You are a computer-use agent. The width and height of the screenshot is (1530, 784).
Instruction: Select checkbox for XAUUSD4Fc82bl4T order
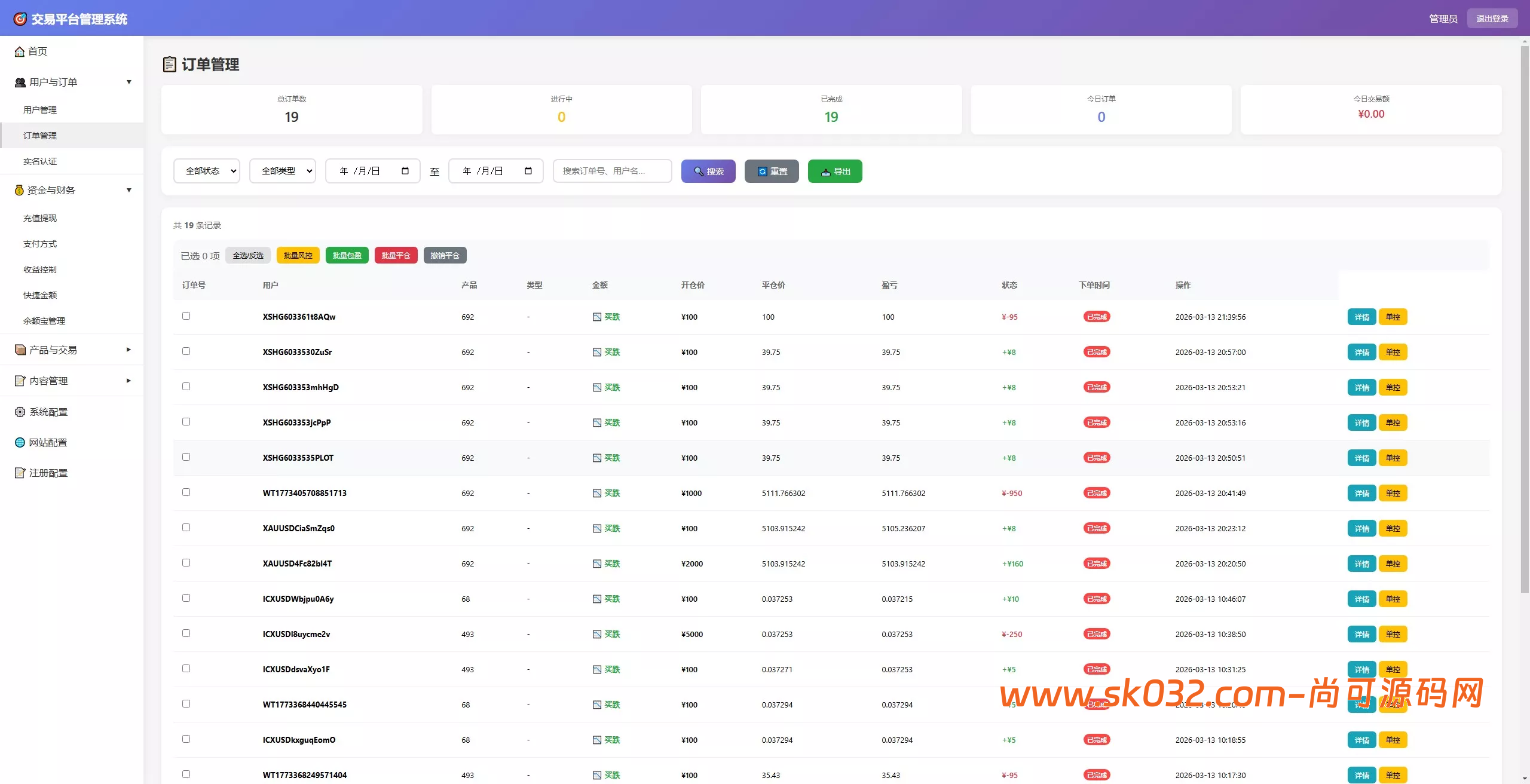tap(186, 563)
